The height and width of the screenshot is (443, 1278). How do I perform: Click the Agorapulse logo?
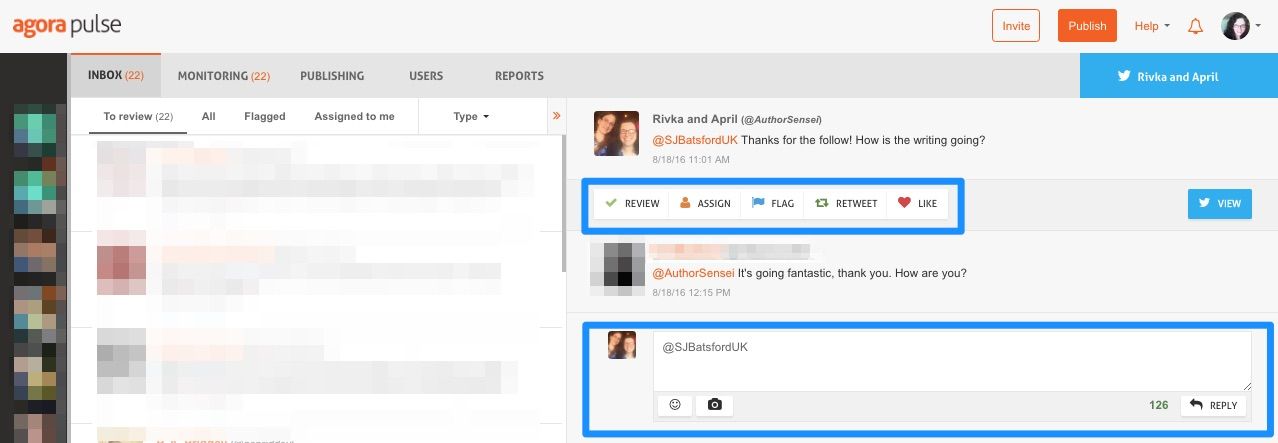pos(67,25)
